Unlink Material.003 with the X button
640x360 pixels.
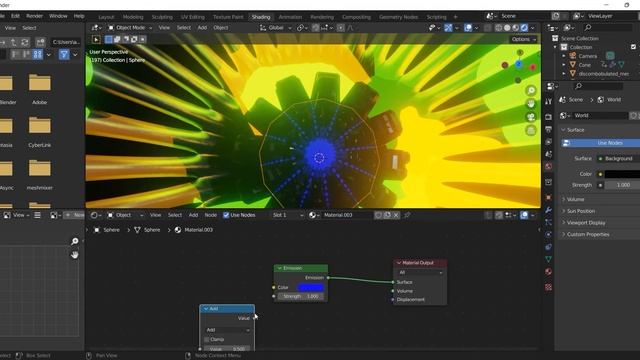click(396, 215)
